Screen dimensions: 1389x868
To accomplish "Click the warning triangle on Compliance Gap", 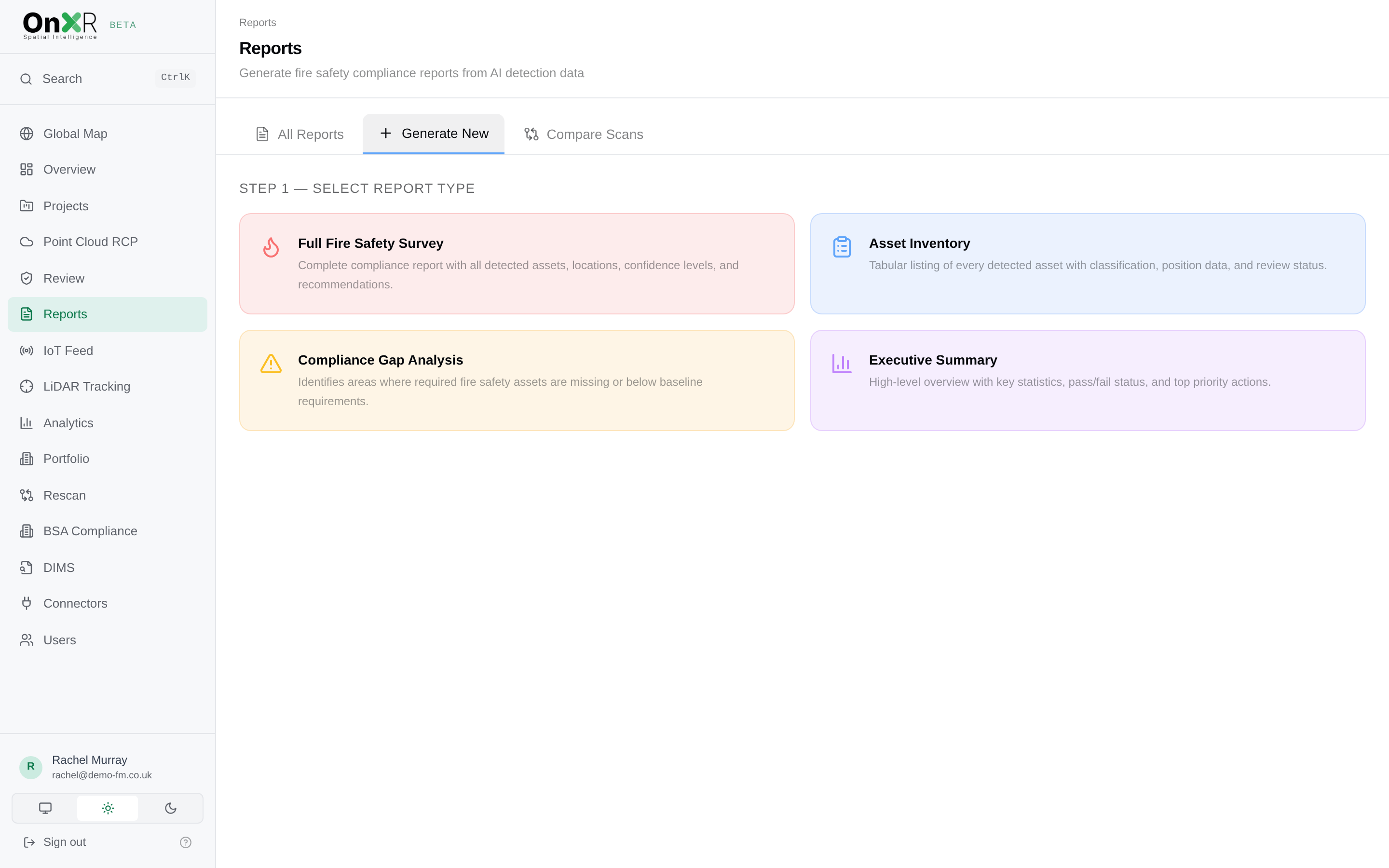I will tap(271, 364).
